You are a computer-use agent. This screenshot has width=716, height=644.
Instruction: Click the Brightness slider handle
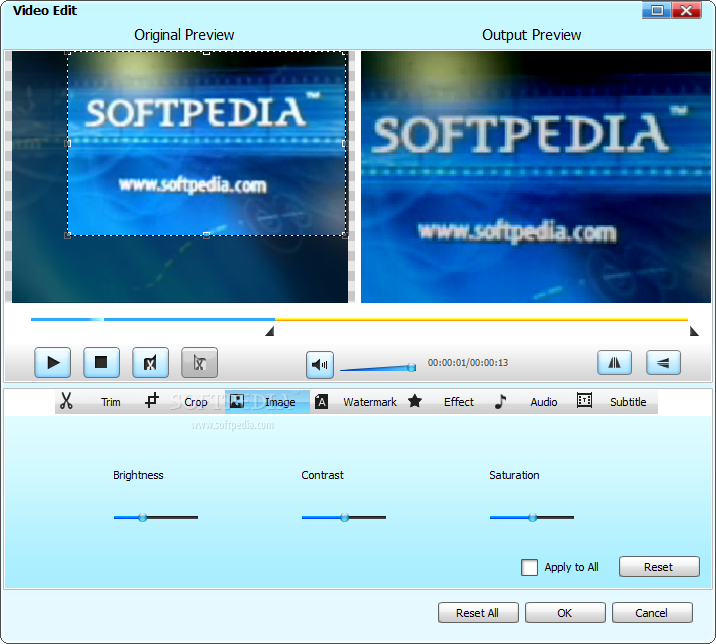click(x=142, y=517)
